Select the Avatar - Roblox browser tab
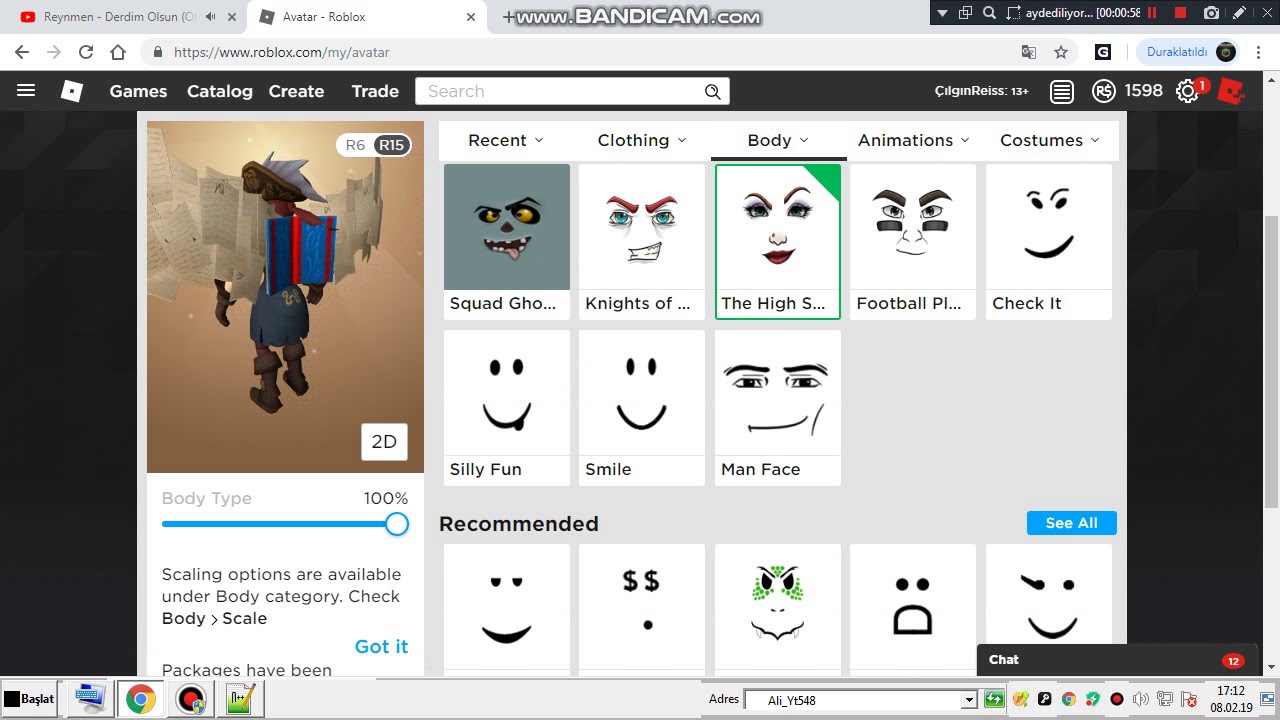Viewport: 1280px width, 720px height. tap(365, 17)
